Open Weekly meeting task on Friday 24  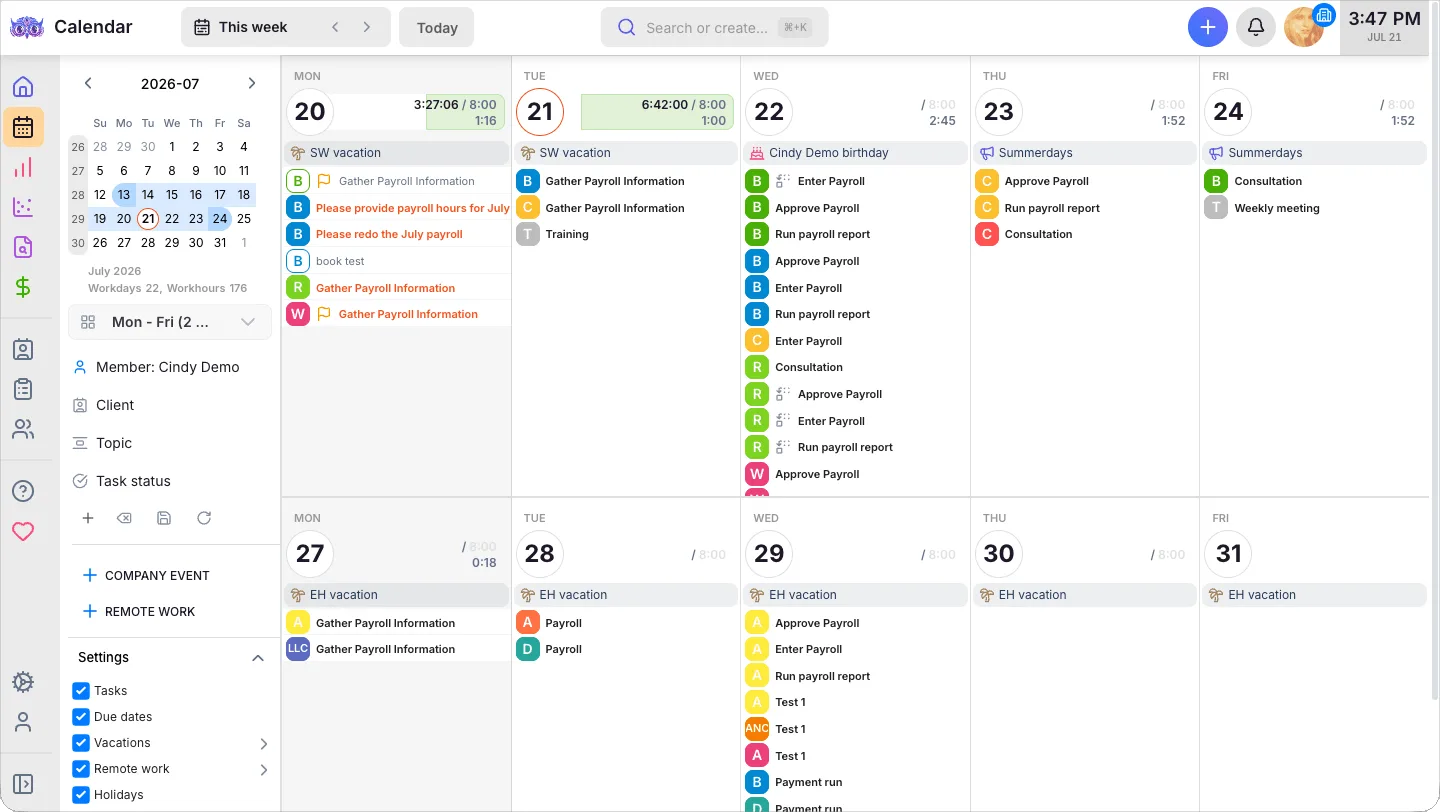click(1277, 208)
